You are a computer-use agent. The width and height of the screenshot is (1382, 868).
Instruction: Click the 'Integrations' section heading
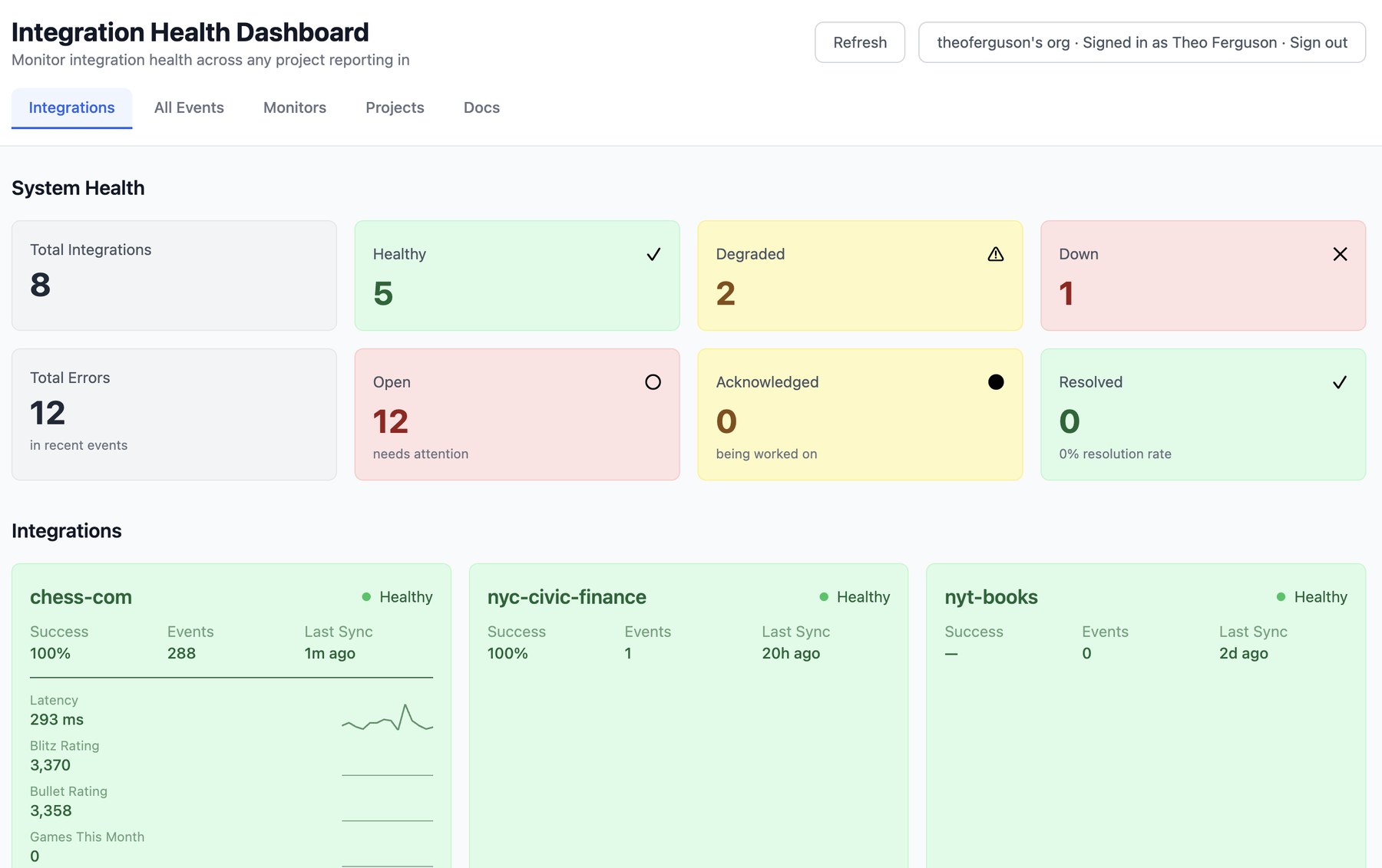(x=67, y=531)
